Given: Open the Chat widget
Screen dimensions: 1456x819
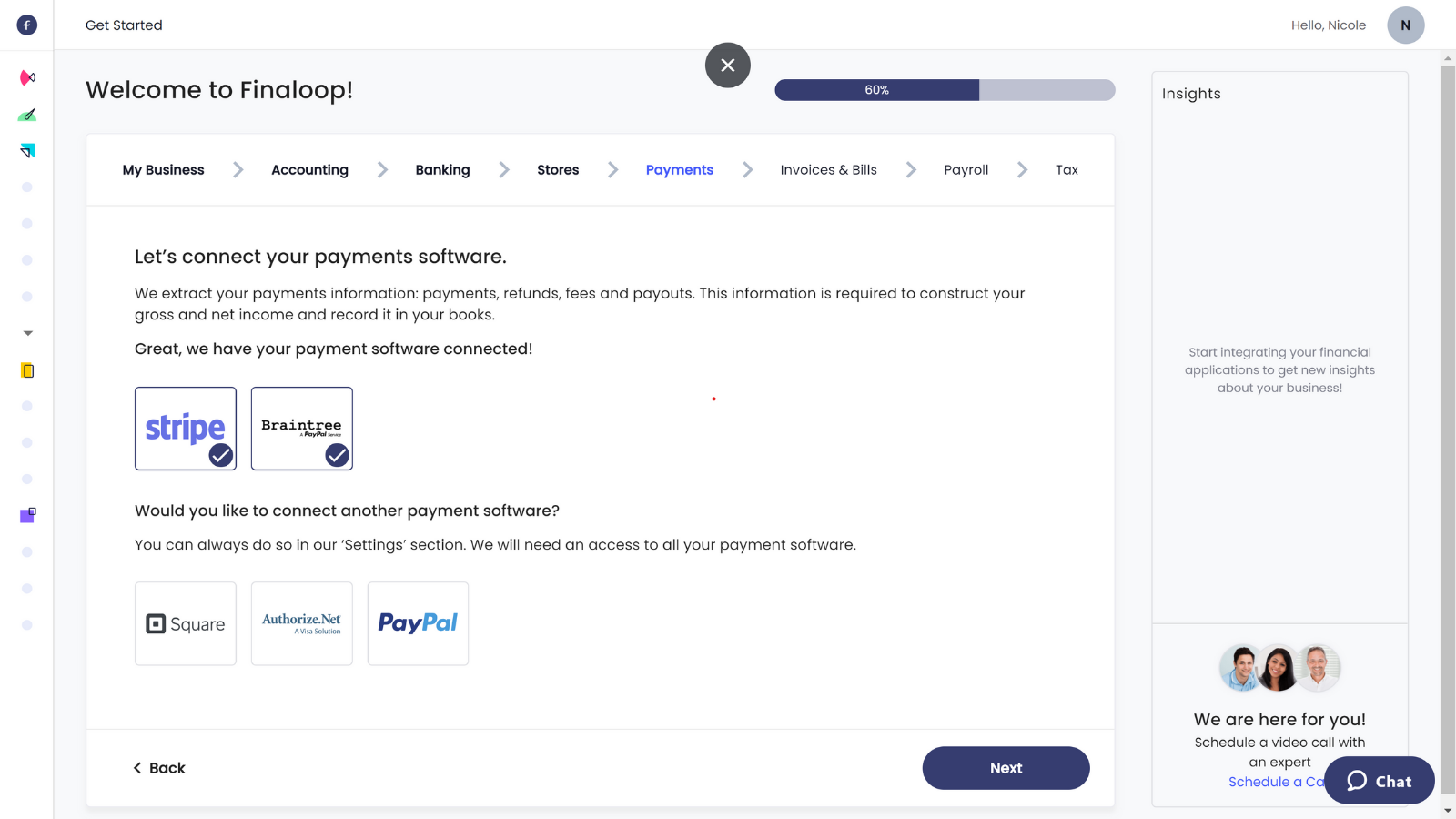Looking at the screenshot, I should 1379,781.
